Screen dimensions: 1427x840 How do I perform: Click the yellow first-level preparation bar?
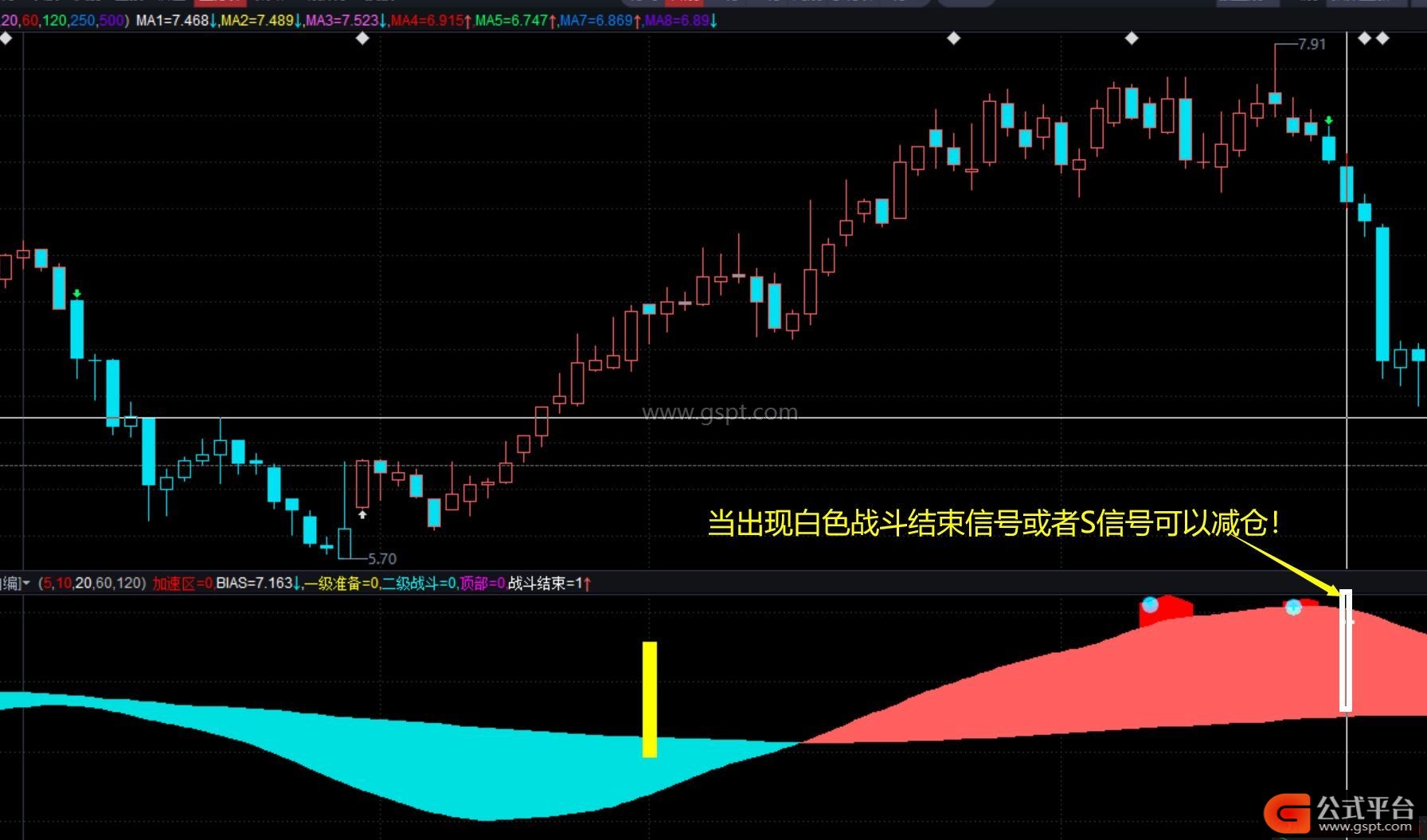[x=650, y=699]
